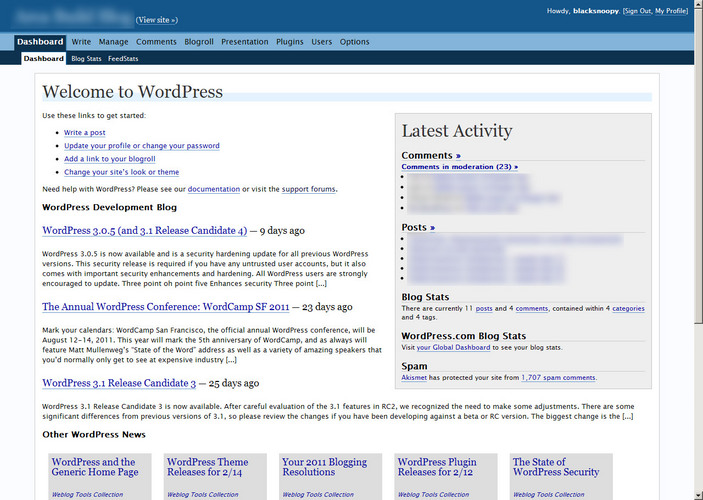Open Change your site's look or theme
703x500 pixels.
pyautogui.click(x=122, y=172)
